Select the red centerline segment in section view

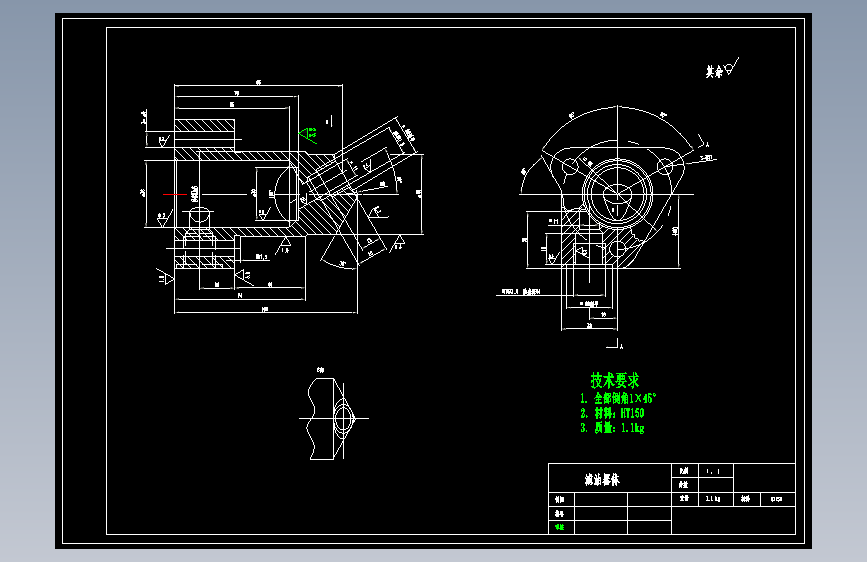175,194
